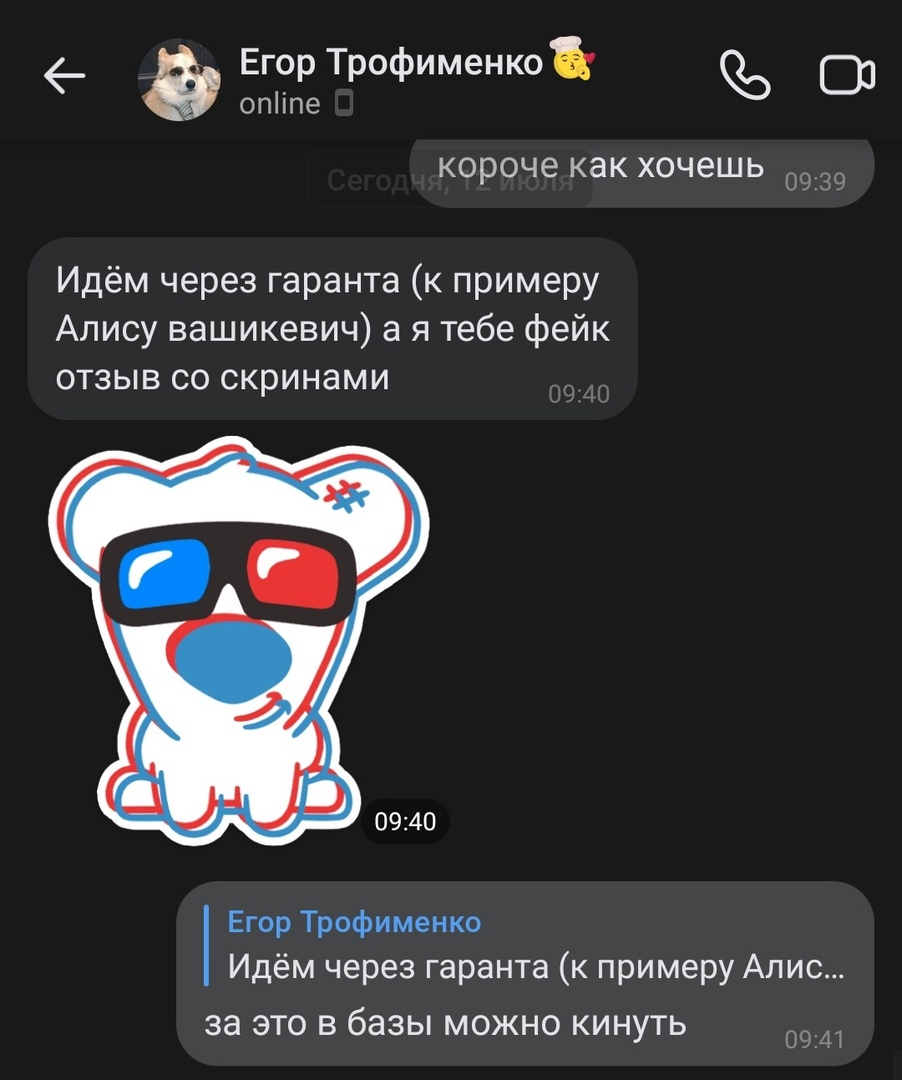The height and width of the screenshot is (1080, 902).
Task: Tap quoted author name Егор Трофименко
Action: [x=354, y=922]
